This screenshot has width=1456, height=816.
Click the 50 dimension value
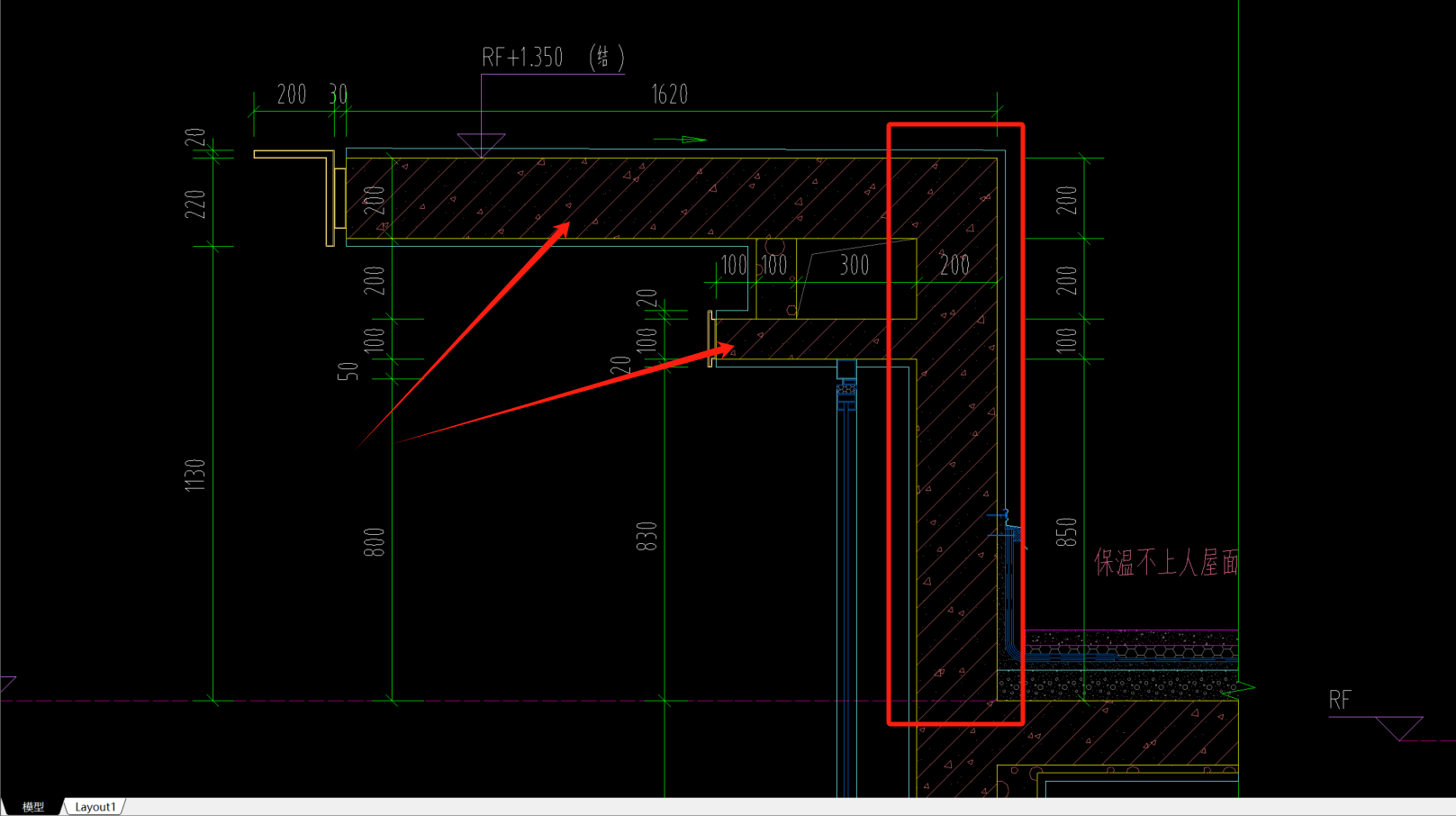pyautogui.click(x=348, y=371)
